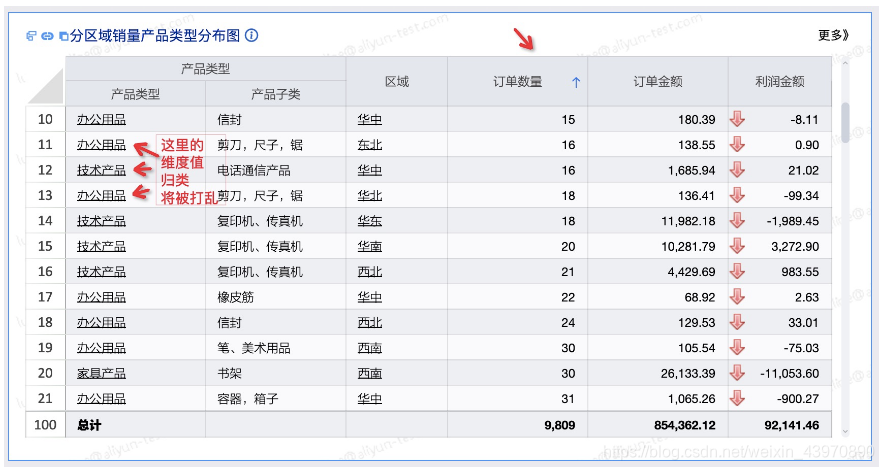Open 办公用品 link in row 10

click(x=101, y=119)
